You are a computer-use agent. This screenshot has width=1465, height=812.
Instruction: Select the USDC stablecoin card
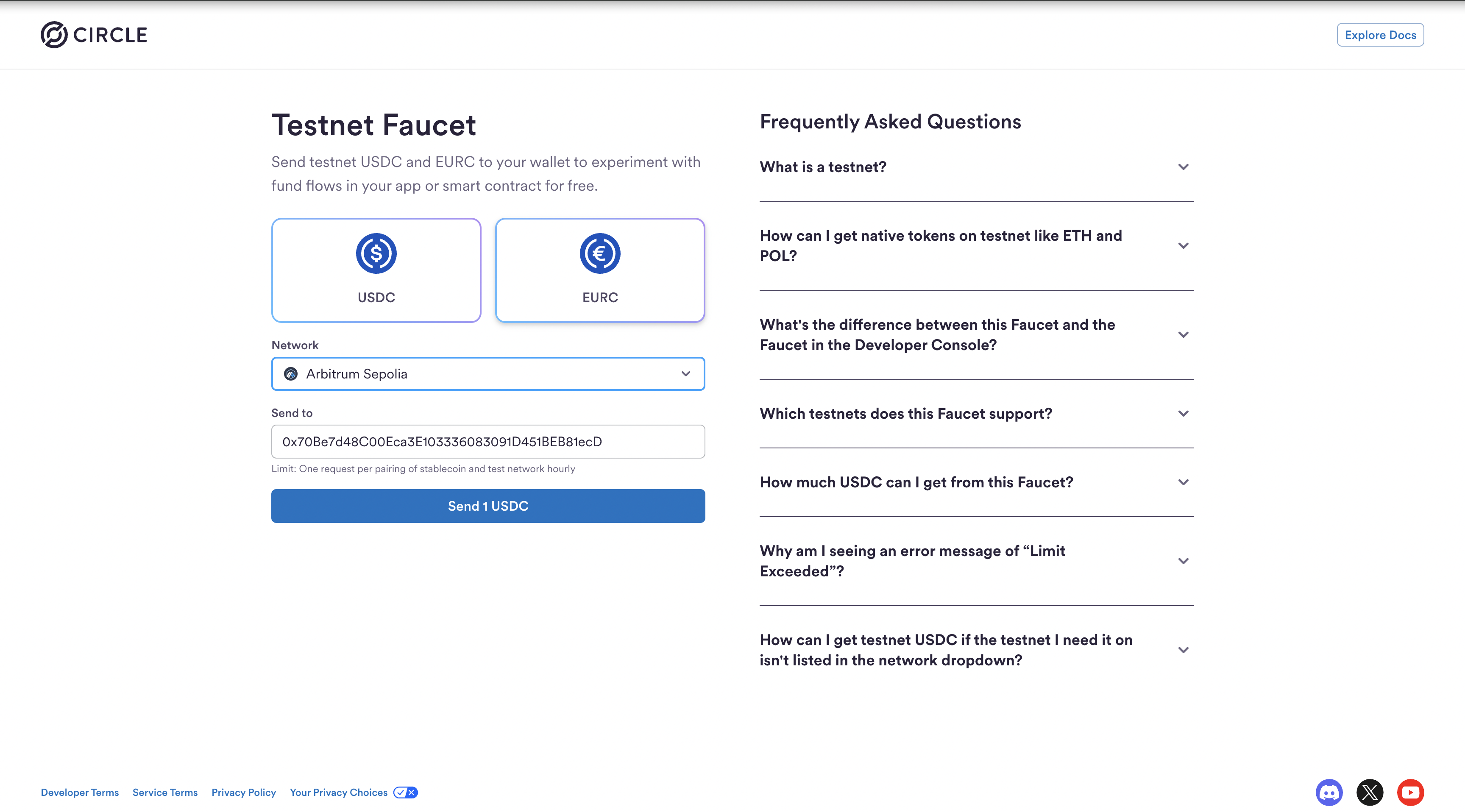click(376, 270)
